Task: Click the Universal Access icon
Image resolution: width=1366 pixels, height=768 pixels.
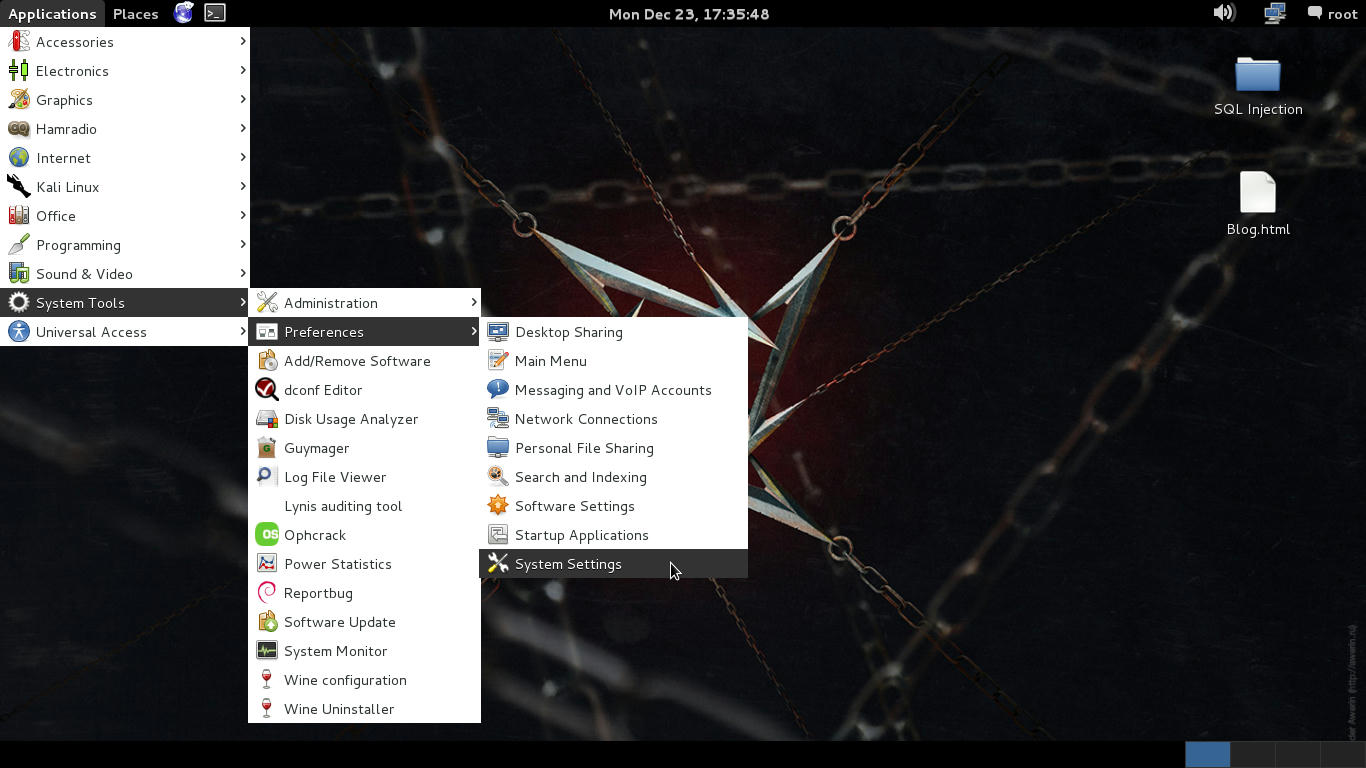Action: pos(19,332)
